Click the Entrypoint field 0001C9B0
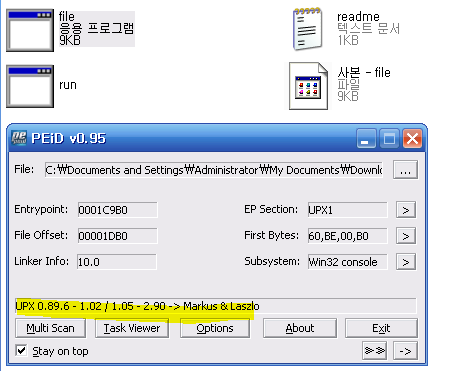This screenshot has height=371, width=456. coord(117,210)
